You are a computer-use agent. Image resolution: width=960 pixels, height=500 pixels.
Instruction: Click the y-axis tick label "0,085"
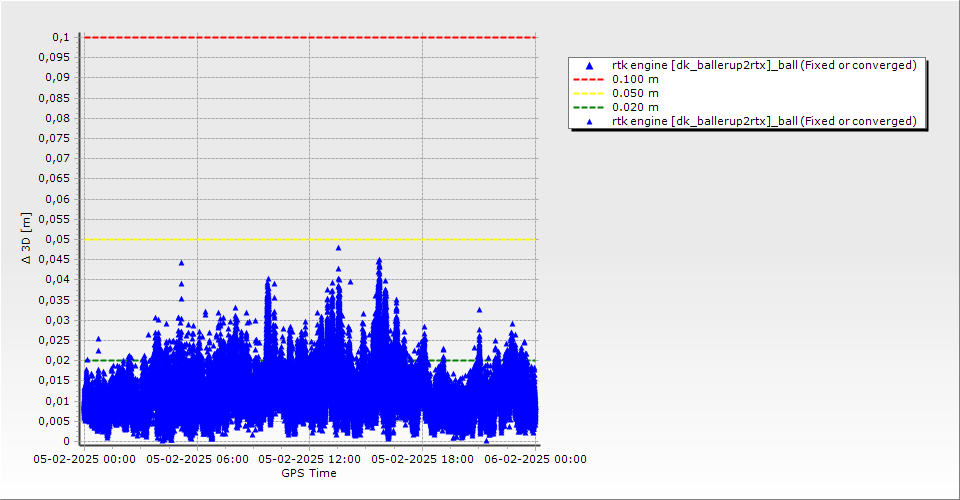click(x=54, y=98)
